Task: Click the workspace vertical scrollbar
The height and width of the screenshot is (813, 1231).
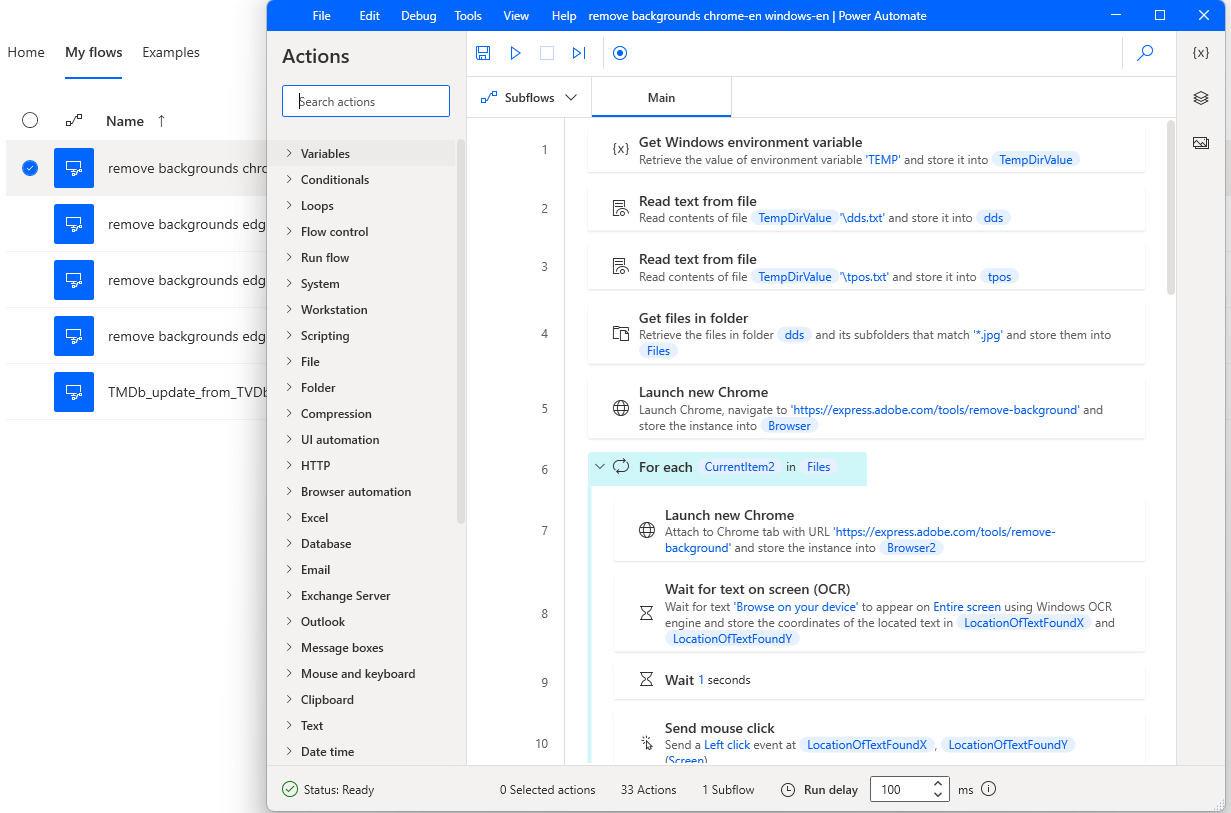Action: pyautogui.click(x=1170, y=208)
